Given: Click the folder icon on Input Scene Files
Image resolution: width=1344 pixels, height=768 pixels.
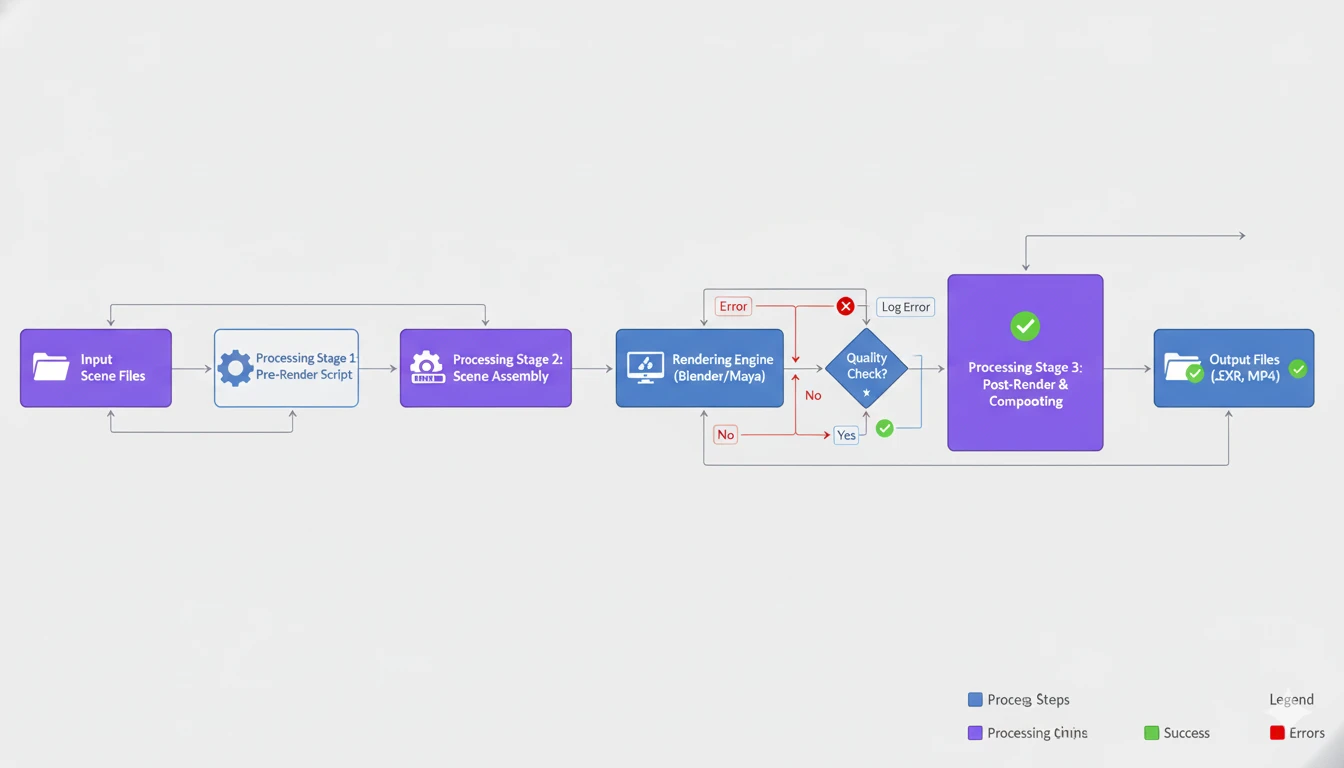Looking at the screenshot, I should (x=51, y=368).
